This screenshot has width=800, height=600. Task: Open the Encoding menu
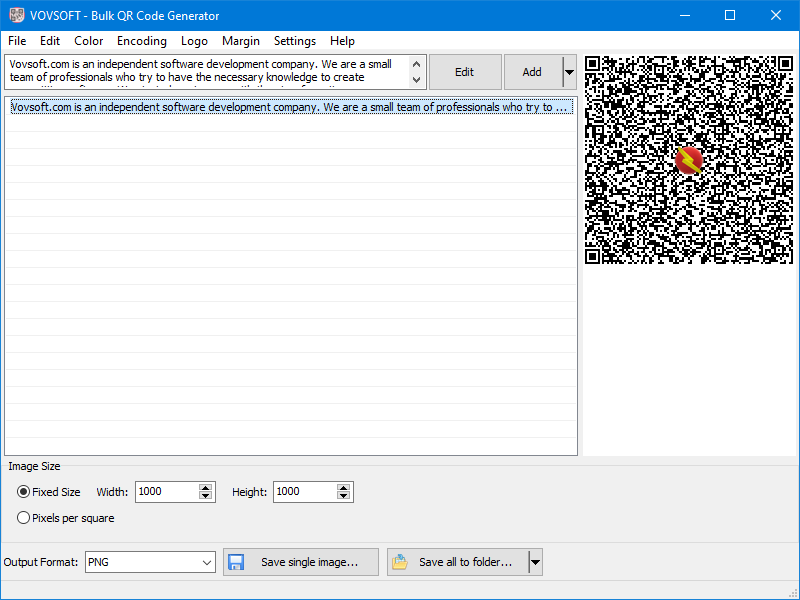coord(141,41)
